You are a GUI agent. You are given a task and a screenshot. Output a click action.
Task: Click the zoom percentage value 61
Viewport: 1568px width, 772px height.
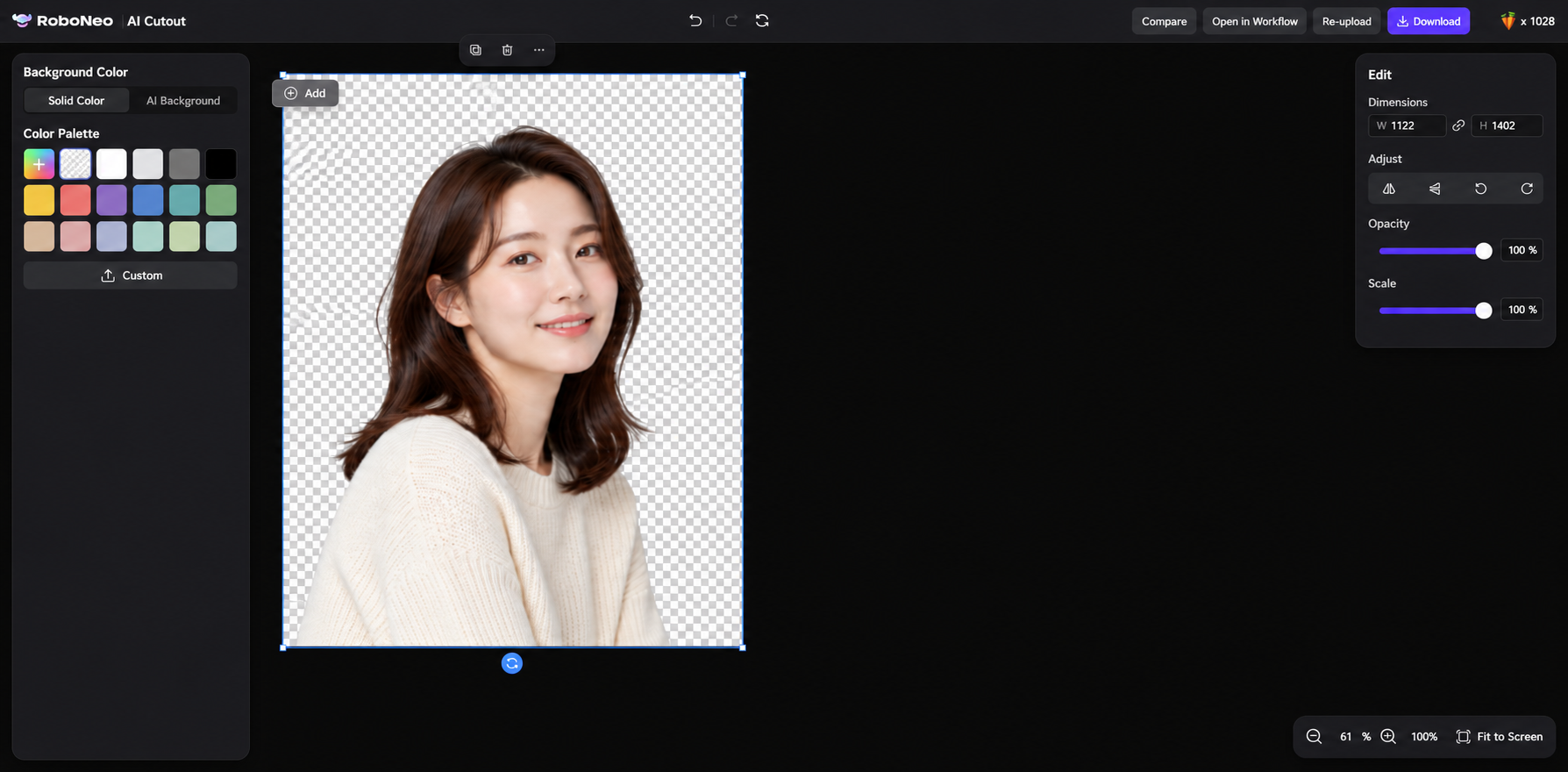point(1346,737)
